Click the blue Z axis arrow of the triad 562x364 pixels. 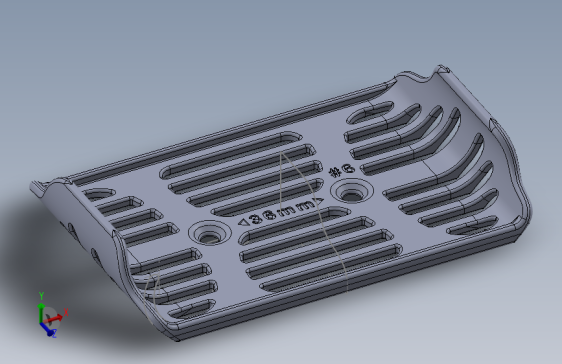point(47,329)
